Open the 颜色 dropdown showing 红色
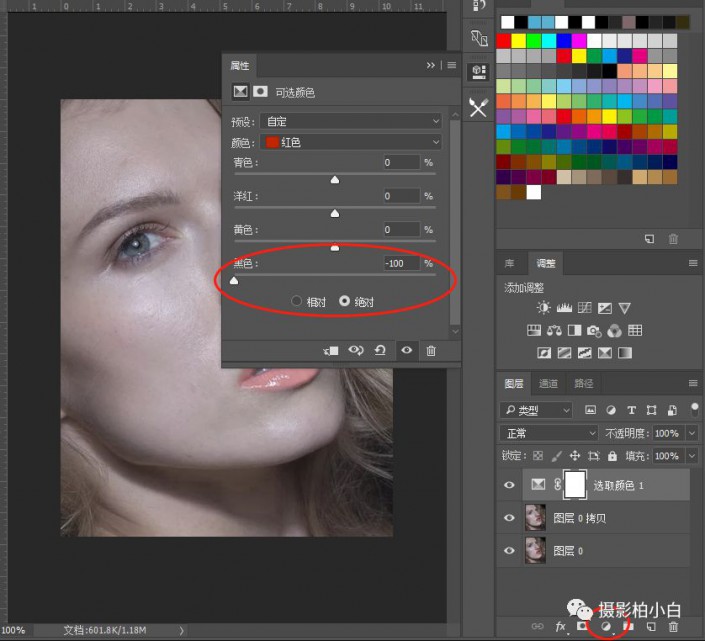This screenshot has height=641, width=705. [x=350, y=142]
